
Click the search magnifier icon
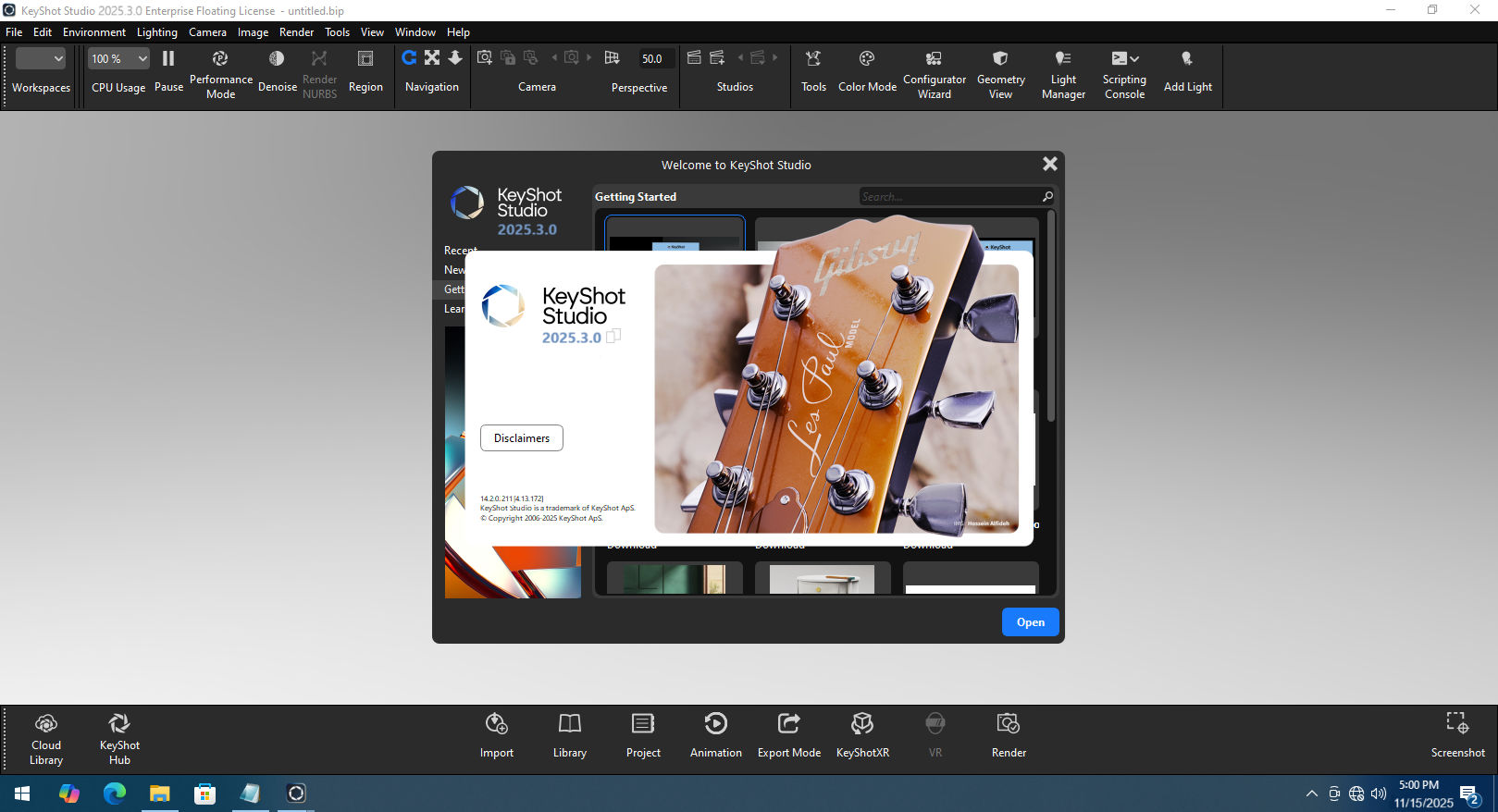click(x=1047, y=196)
